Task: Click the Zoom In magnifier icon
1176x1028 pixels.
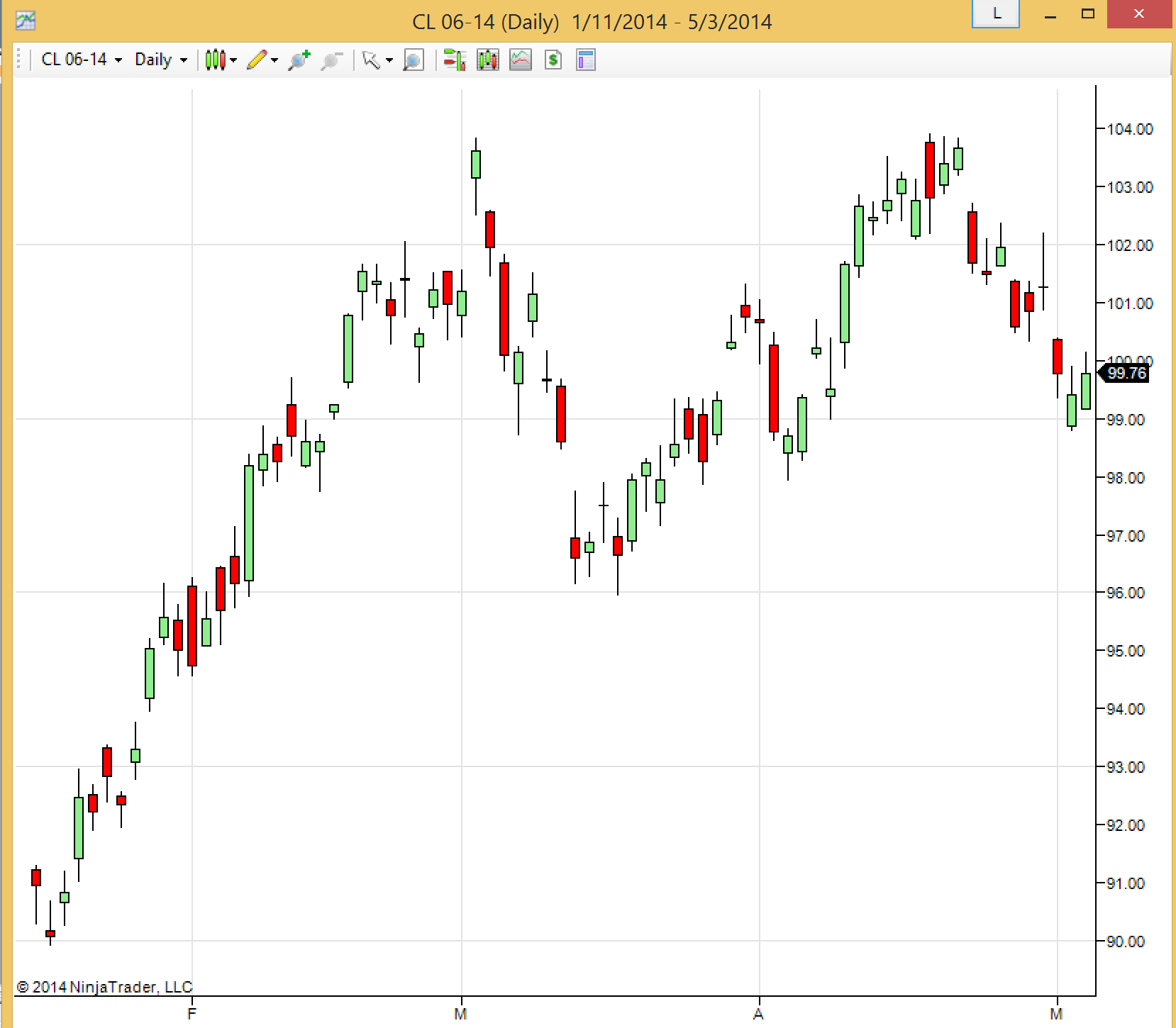Action: click(299, 60)
